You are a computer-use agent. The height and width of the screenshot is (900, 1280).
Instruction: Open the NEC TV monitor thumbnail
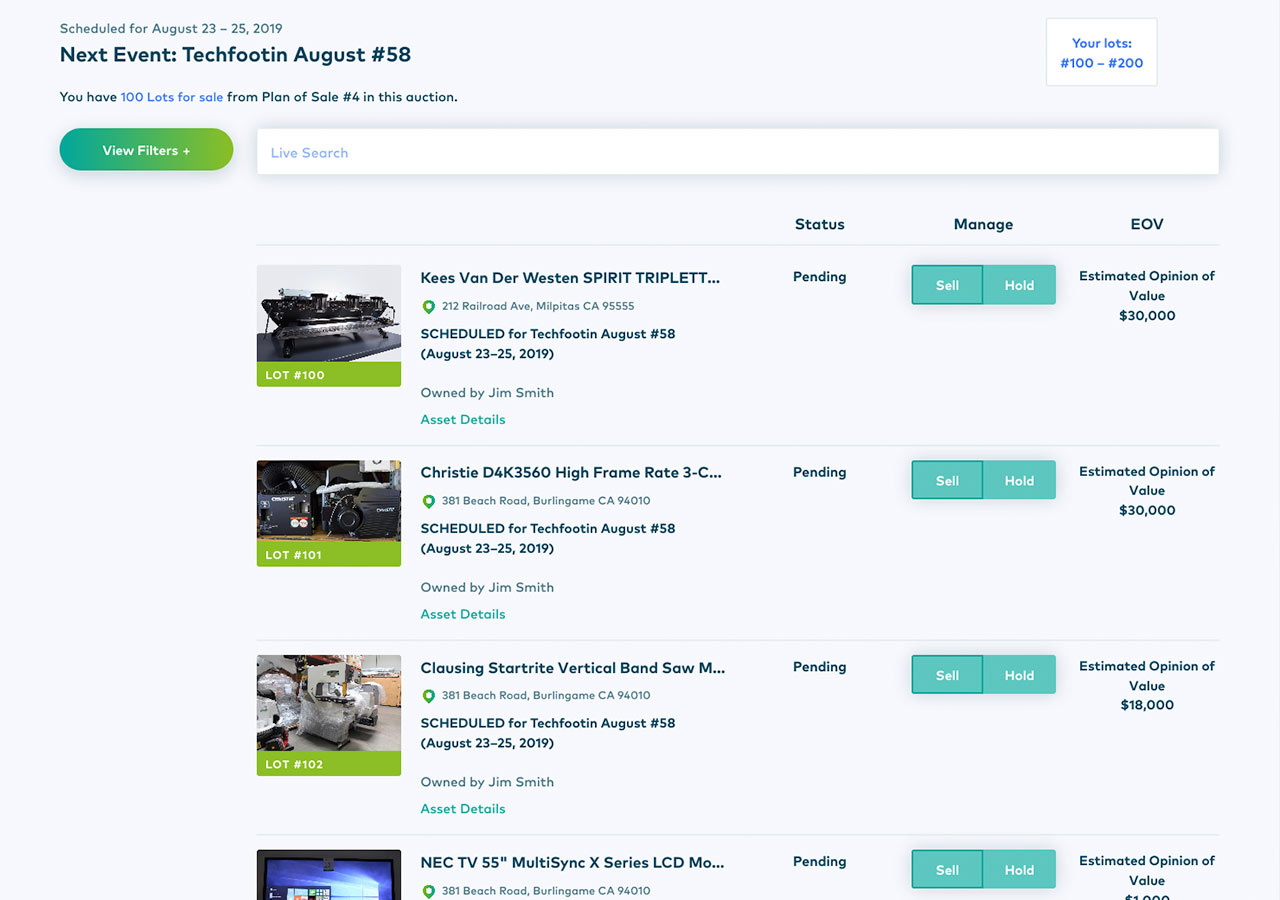329,875
